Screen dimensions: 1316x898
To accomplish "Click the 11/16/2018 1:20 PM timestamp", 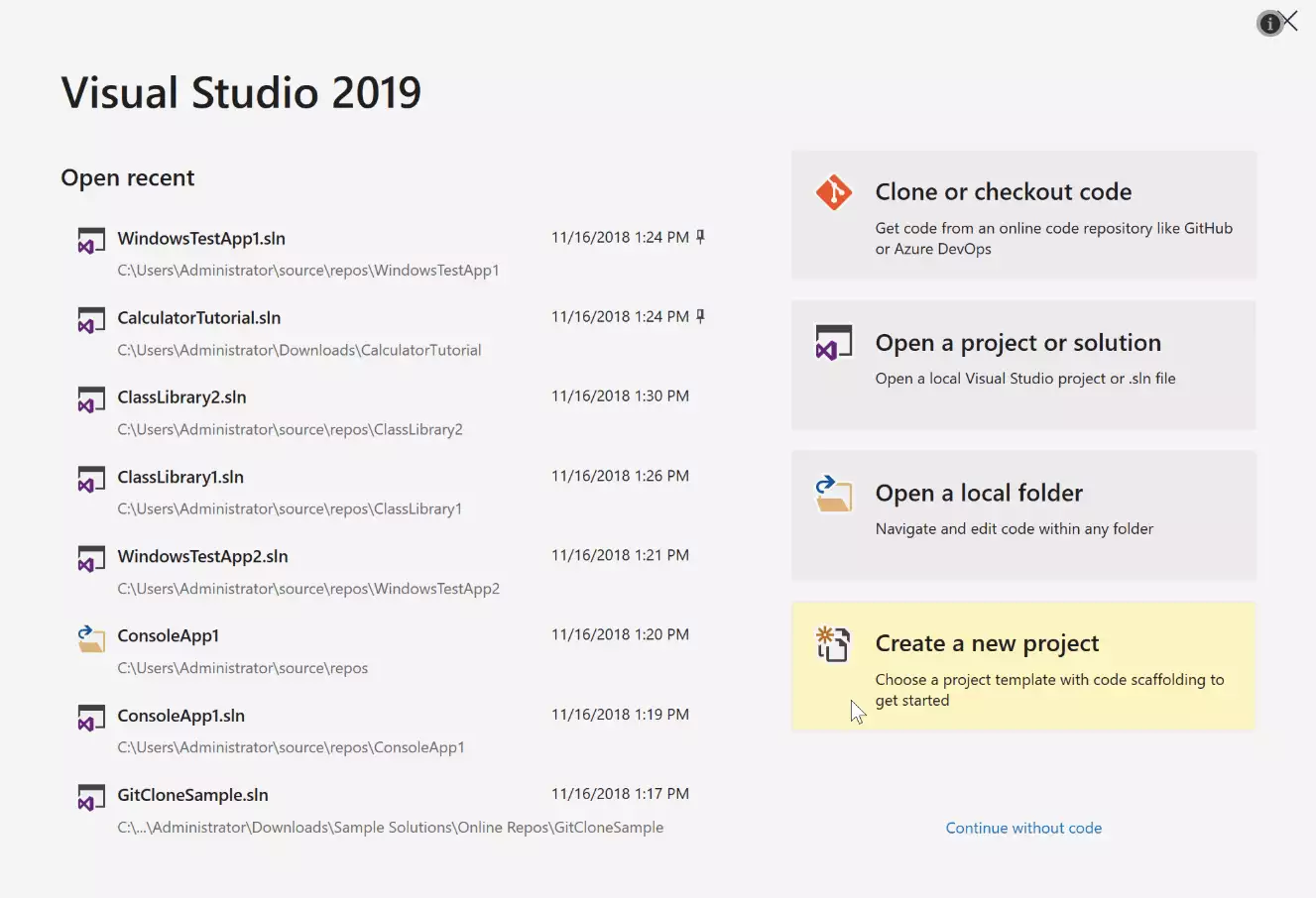I will 620,634.
